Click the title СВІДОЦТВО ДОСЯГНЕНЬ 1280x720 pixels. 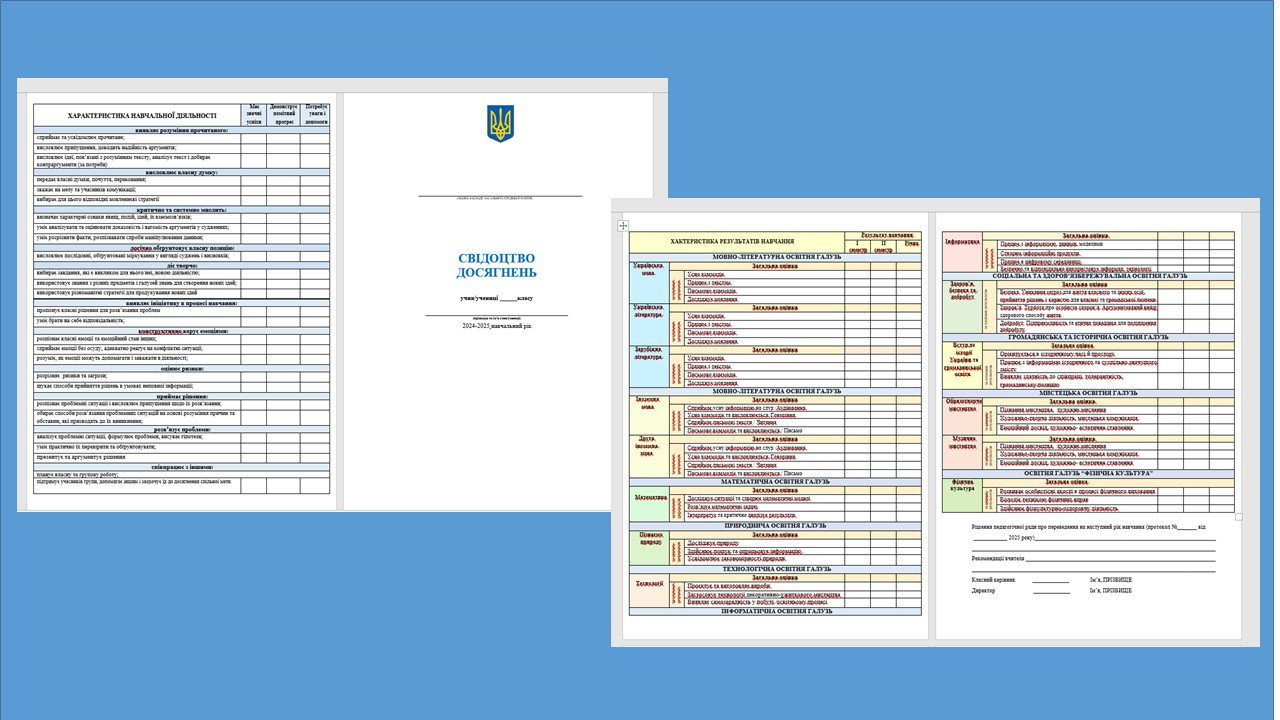pyautogui.click(x=497, y=265)
